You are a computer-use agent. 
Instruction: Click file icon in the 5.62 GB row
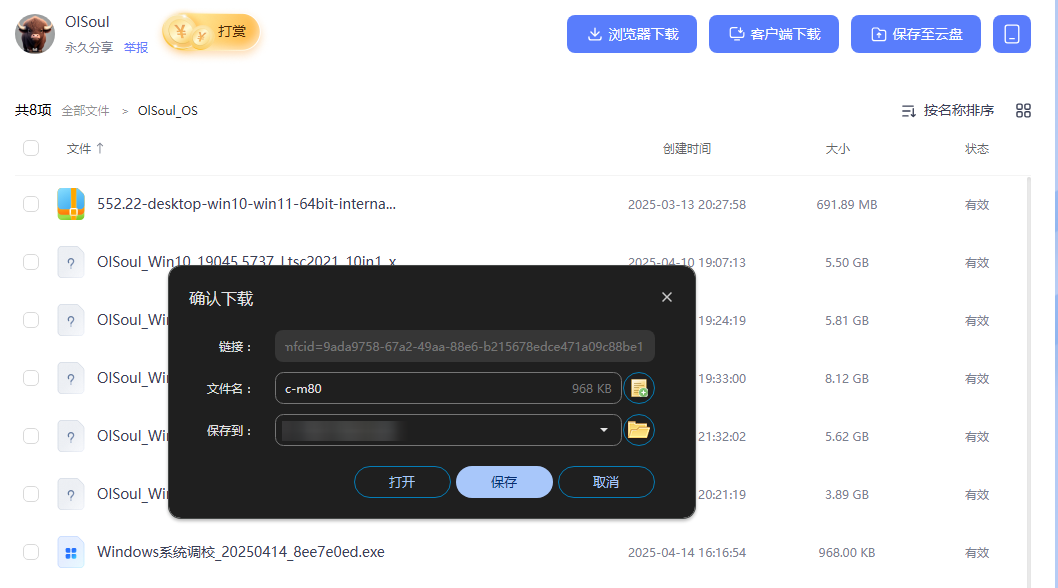(x=71, y=436)
